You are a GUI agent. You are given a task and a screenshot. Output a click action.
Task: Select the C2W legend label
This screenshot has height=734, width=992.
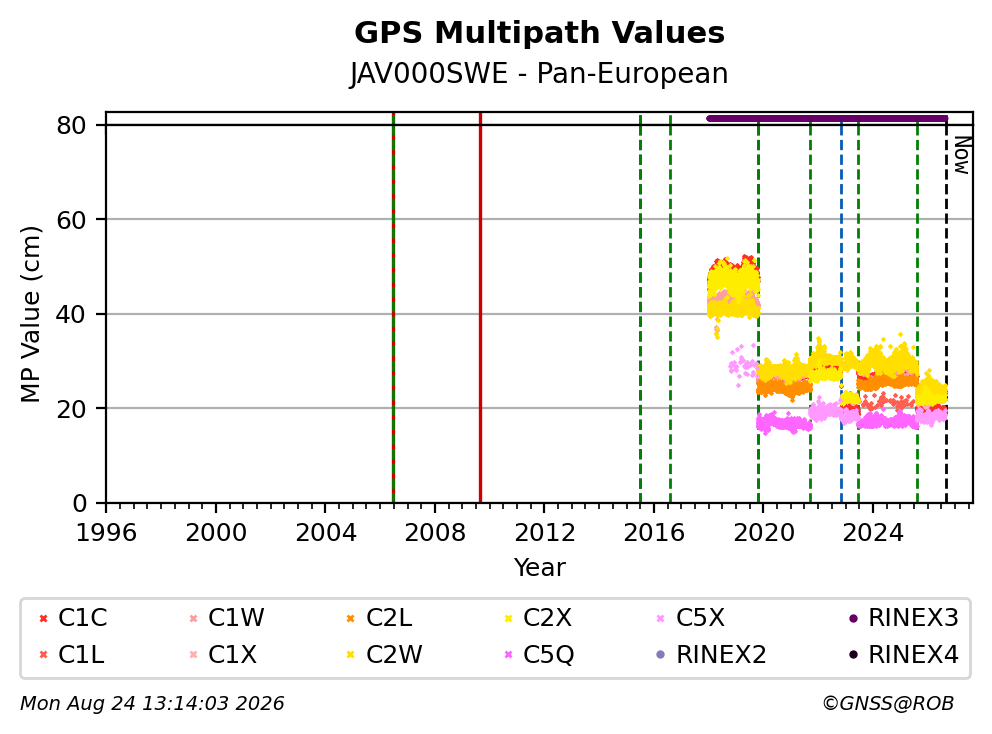pyautogui.click(x=394, y=654)
